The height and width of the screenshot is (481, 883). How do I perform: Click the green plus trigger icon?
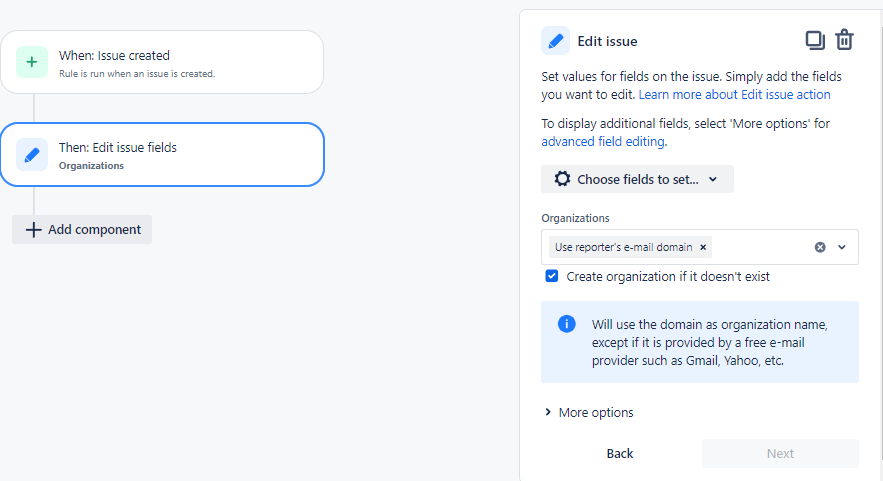click(x=32, y=62)
